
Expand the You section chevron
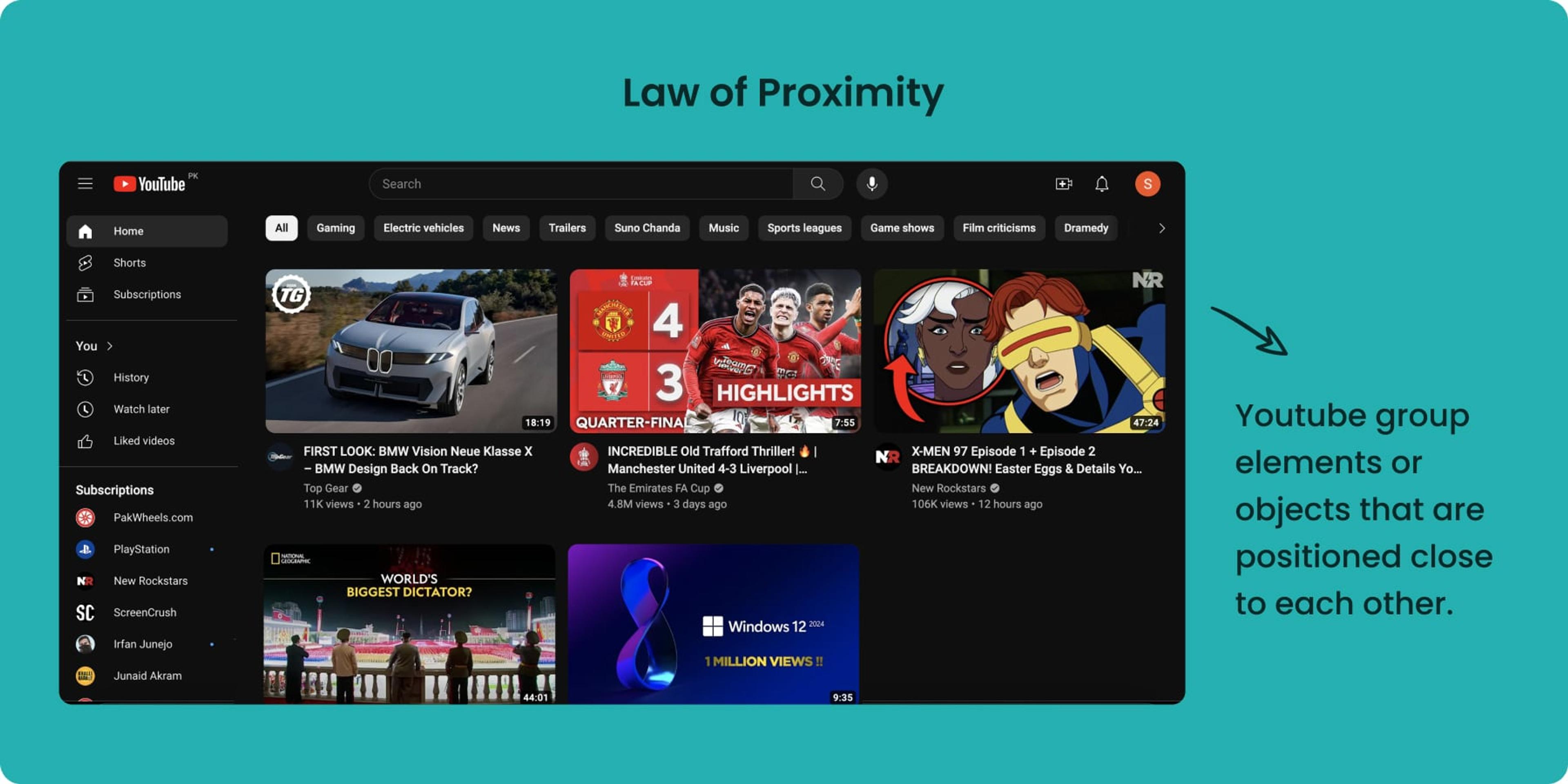(109, 346)
